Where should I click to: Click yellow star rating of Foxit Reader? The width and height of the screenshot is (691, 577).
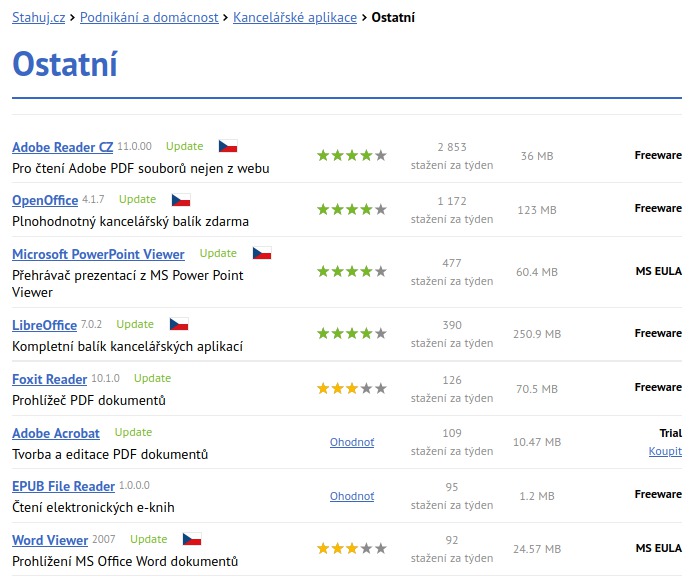352,388
